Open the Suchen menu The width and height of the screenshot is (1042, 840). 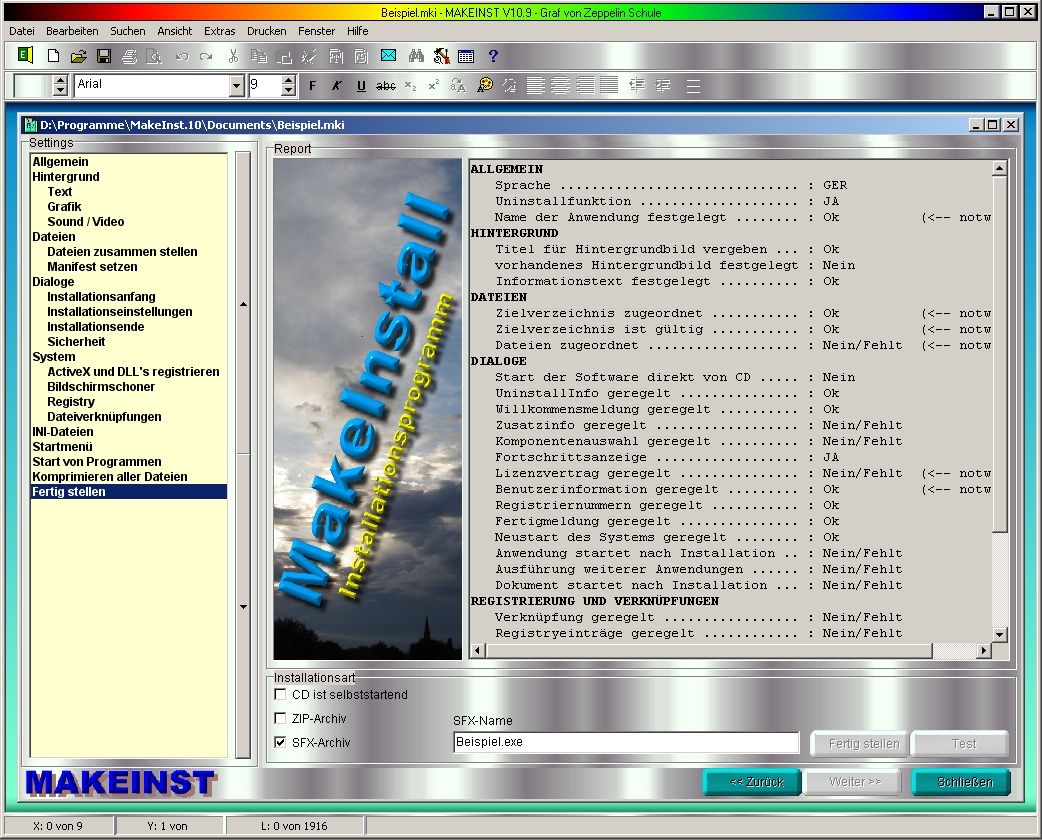[x=128, y=31]
